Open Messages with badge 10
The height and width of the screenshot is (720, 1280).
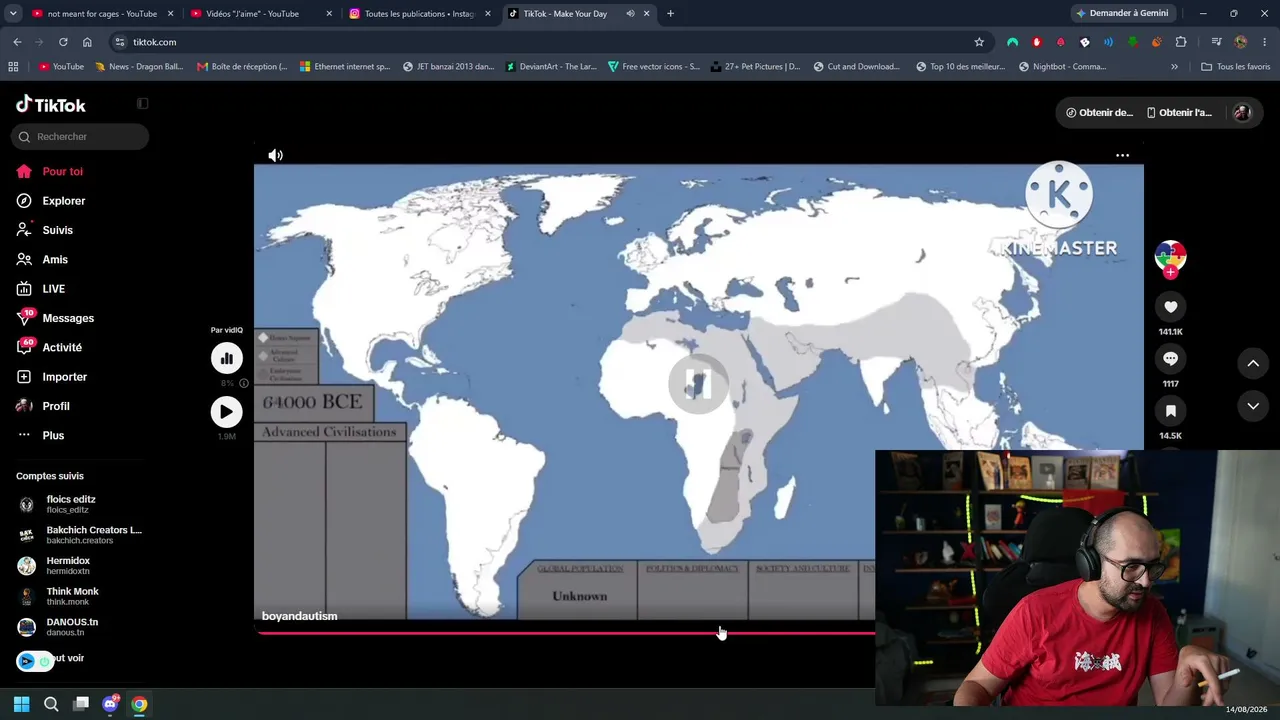[x=55, y=318]
